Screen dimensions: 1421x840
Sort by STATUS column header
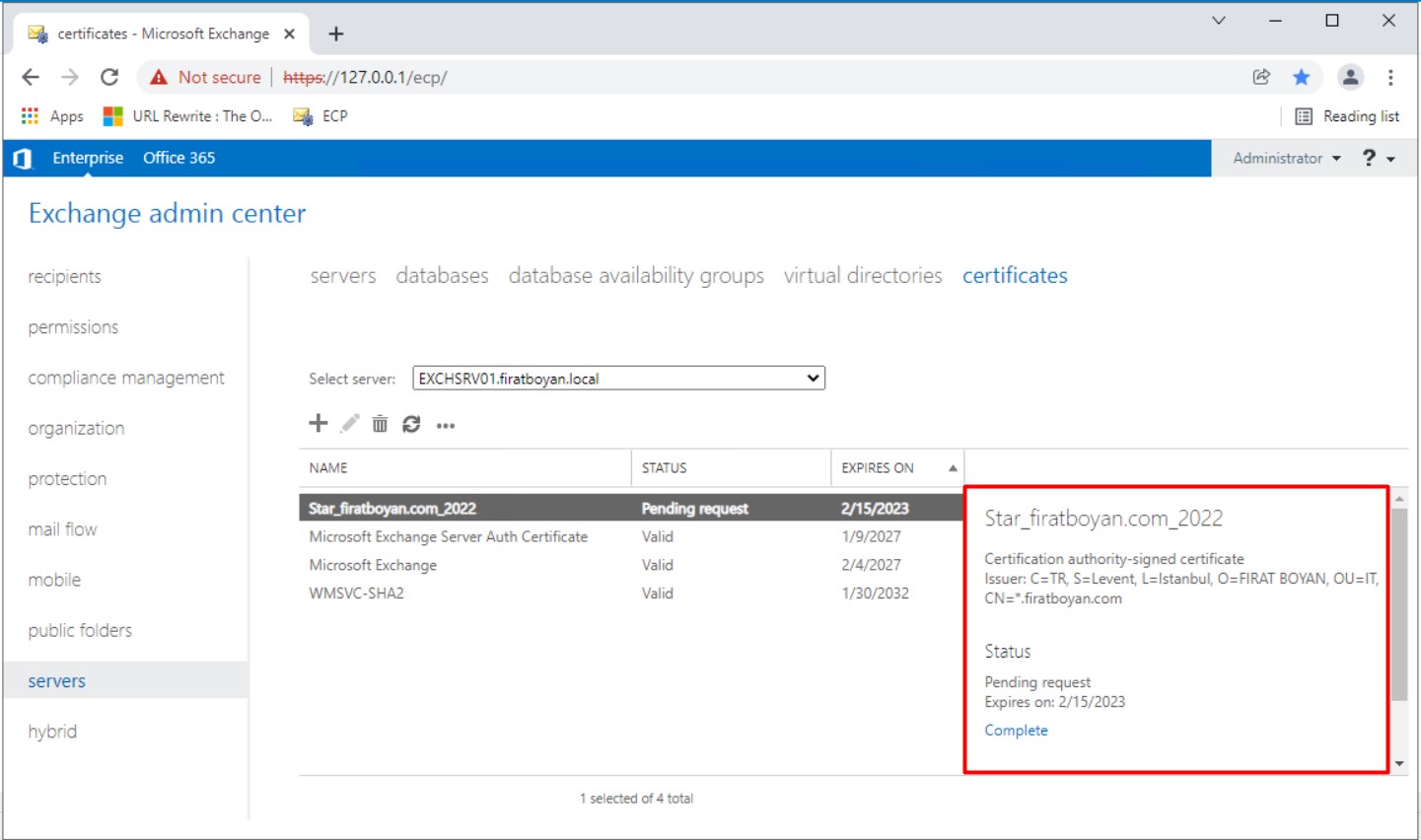pos(732,468)
